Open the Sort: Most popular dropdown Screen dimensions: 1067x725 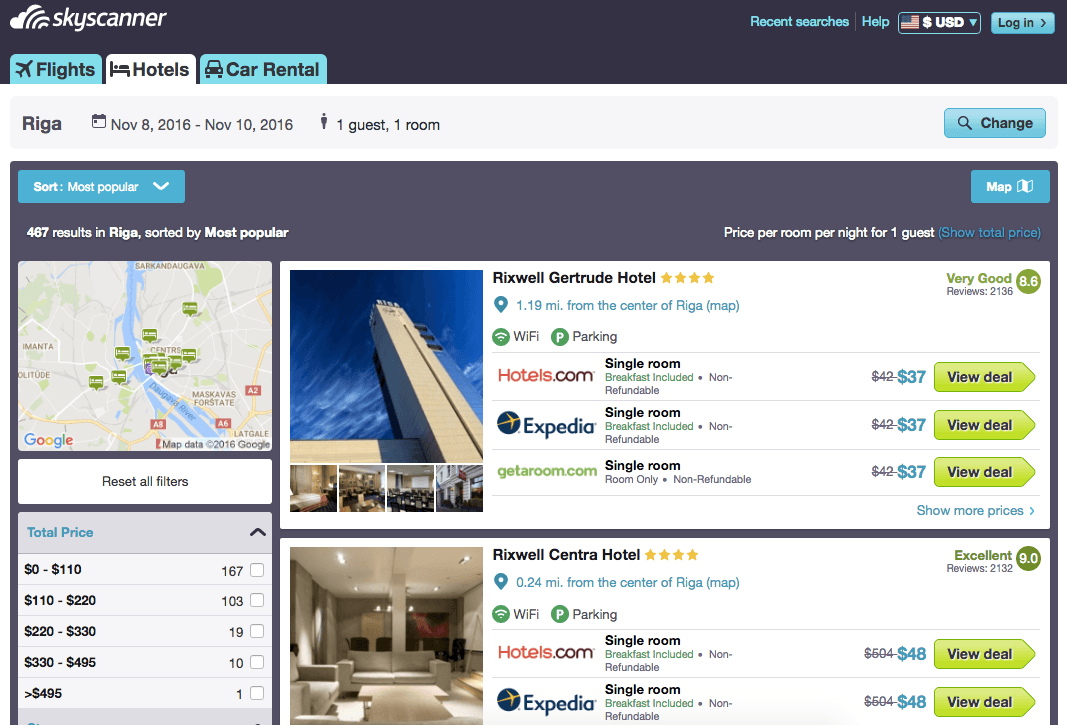pyautogui.click(x=101, y=187)
